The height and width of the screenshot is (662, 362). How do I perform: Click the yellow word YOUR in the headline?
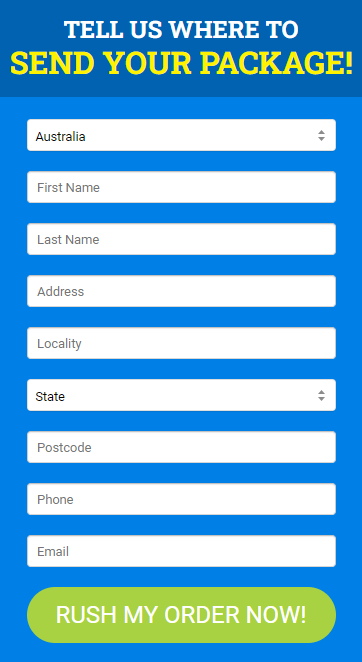click(x=148, y=63)
